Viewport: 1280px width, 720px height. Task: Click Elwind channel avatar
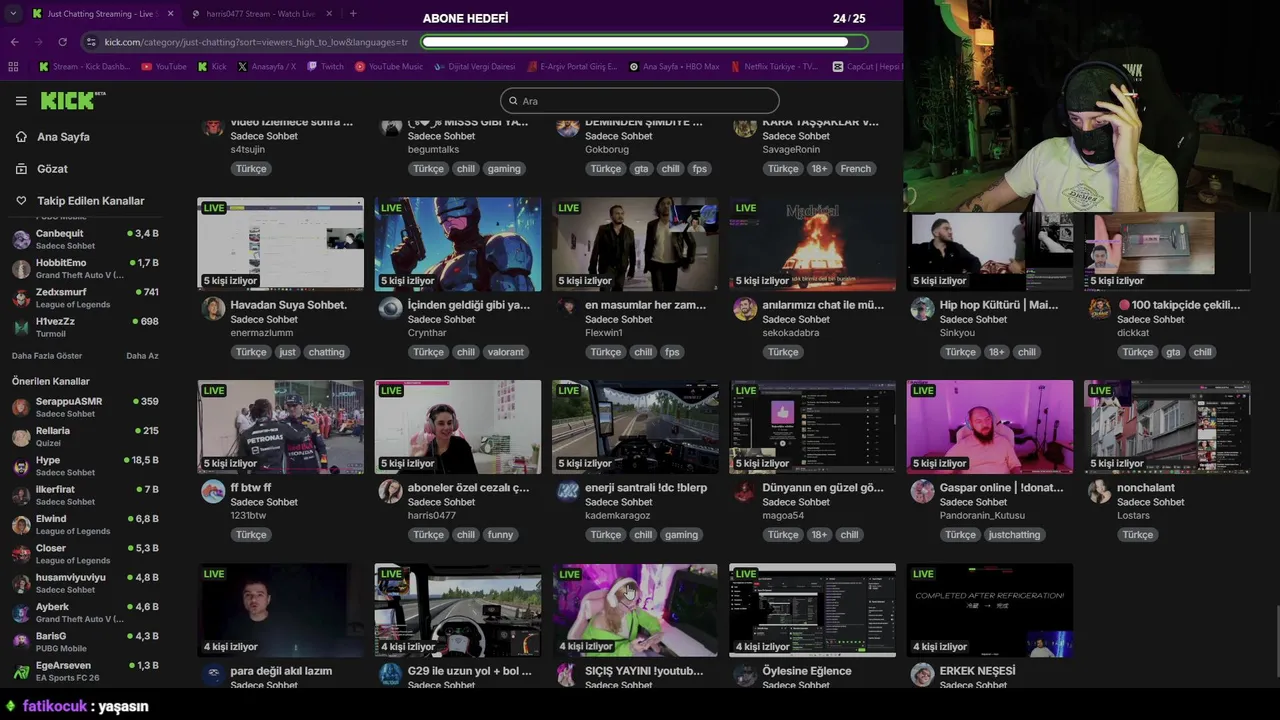(20, 525)
